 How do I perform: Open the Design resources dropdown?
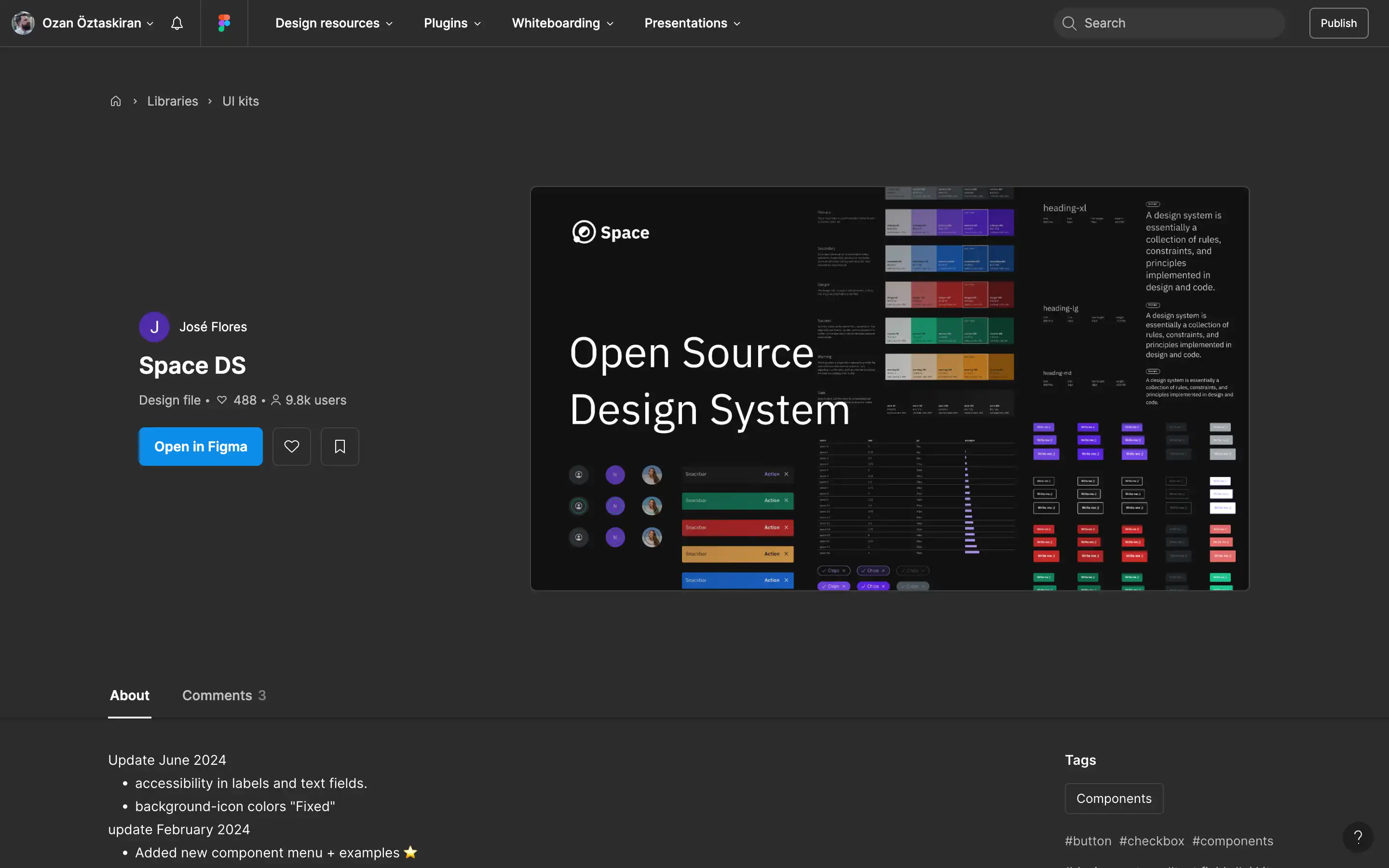click(x=334, y=23)
